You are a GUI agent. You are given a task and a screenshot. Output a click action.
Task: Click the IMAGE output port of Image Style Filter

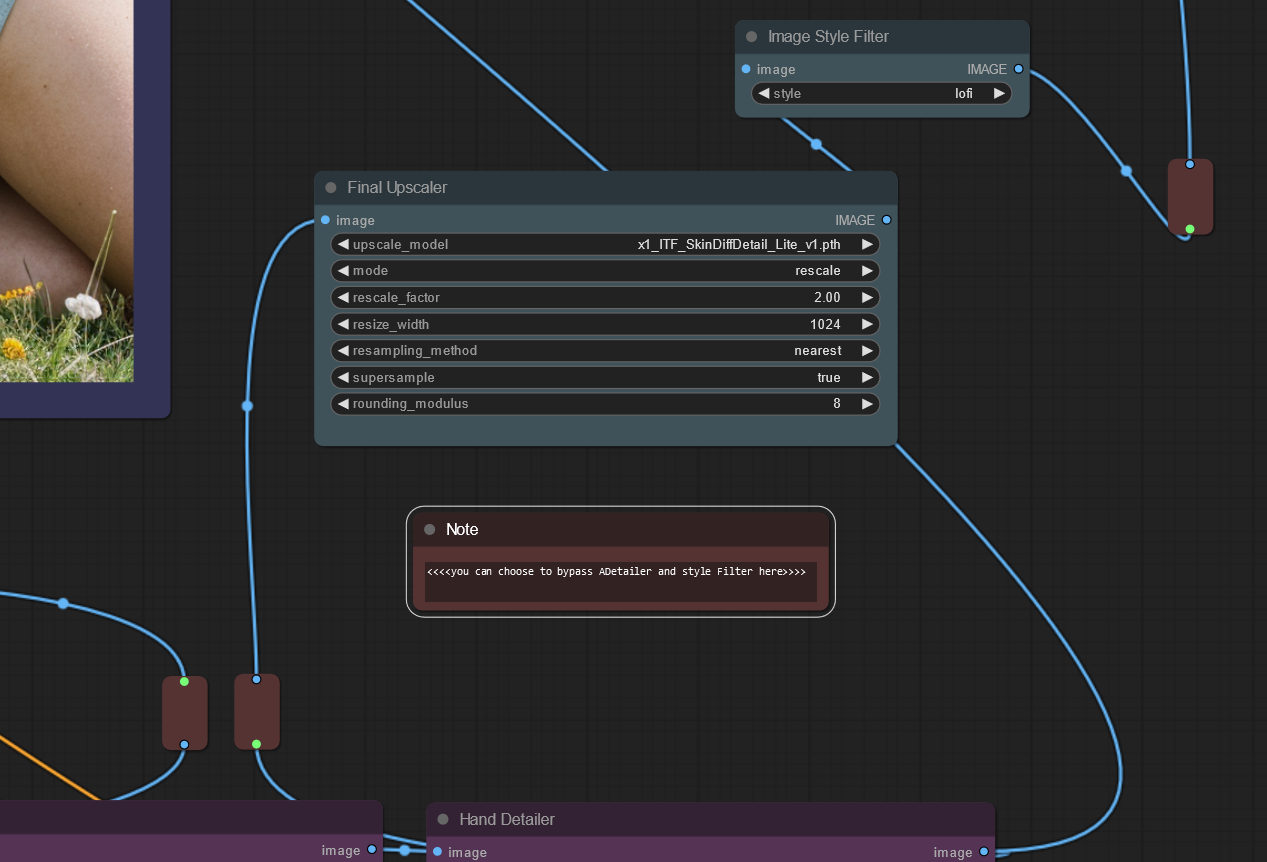tap(1018, 69)
